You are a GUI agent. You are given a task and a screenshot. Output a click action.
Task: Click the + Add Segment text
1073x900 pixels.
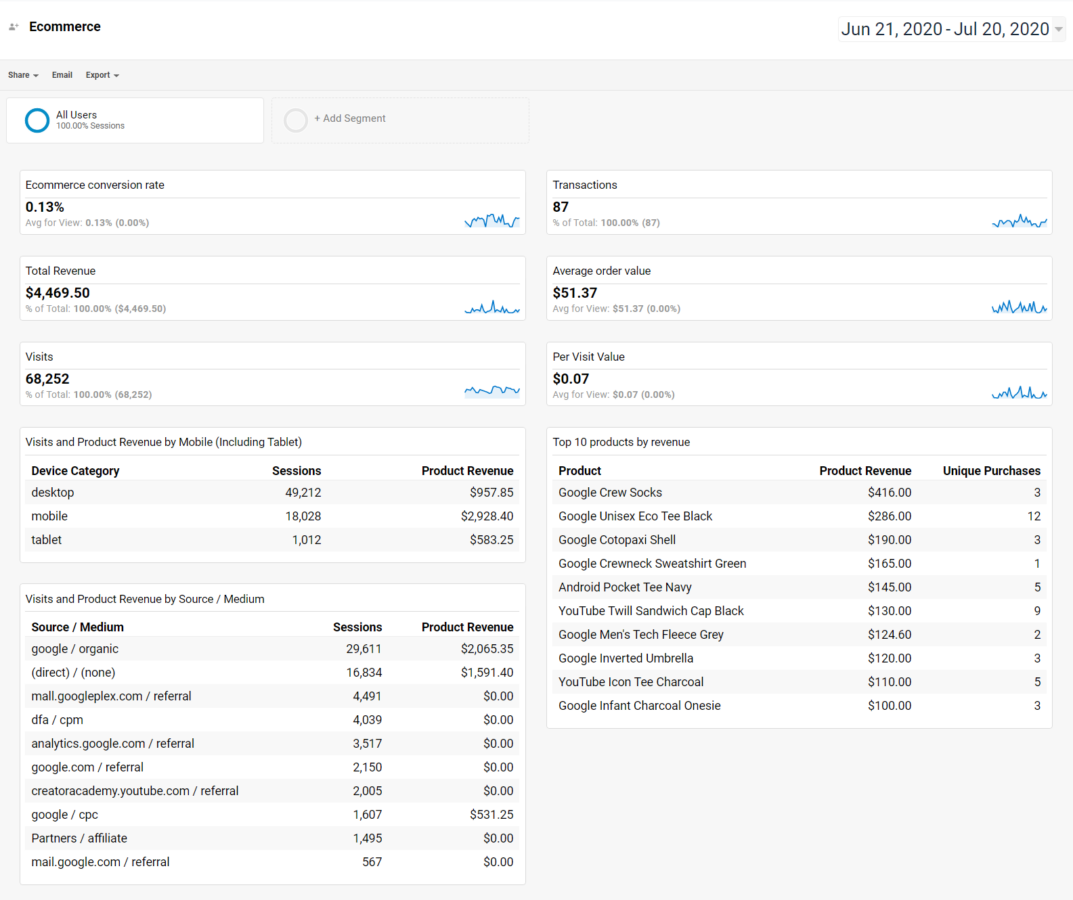[x=350, y=118]
